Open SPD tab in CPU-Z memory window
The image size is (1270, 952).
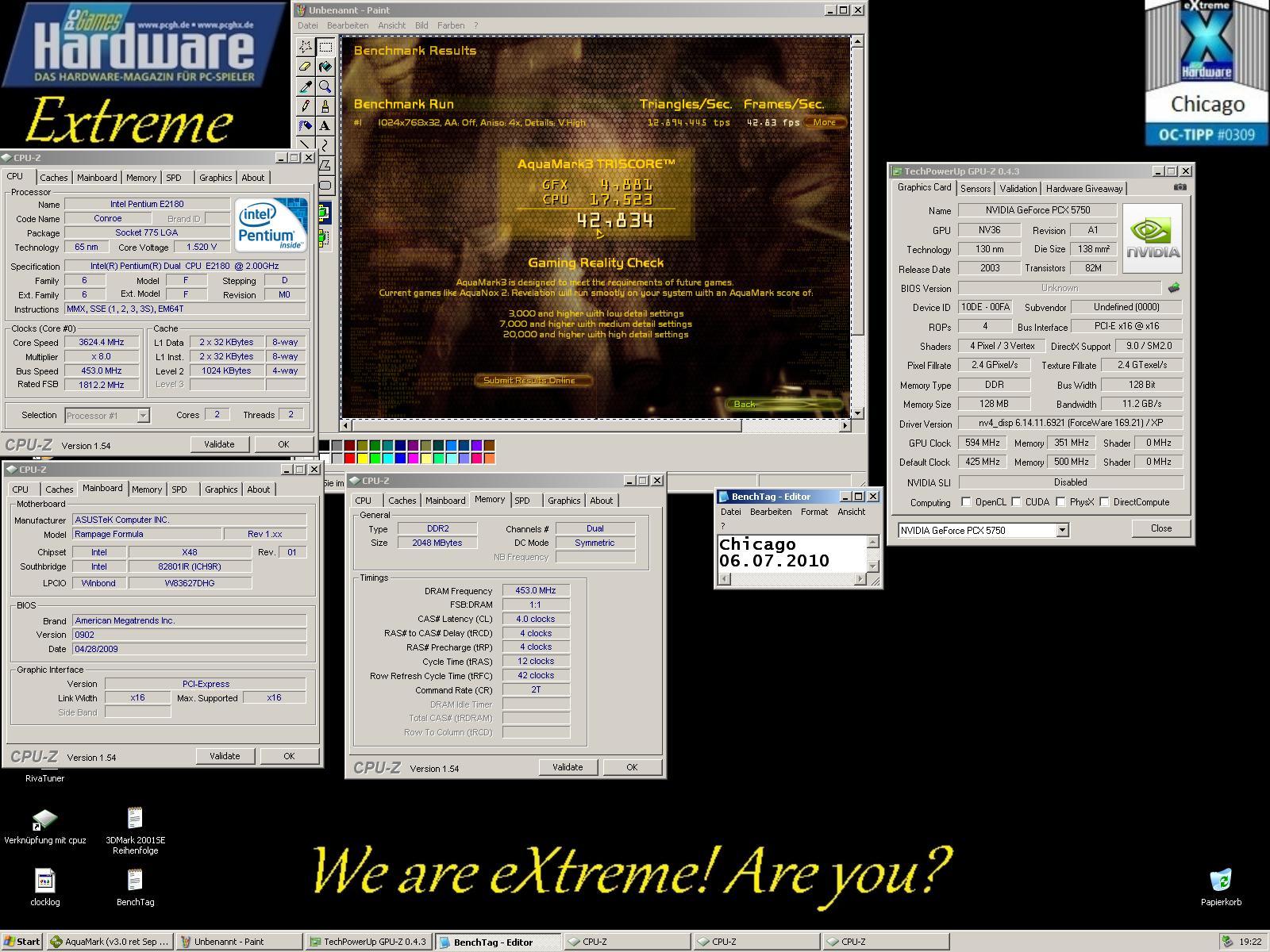[521, 501]
